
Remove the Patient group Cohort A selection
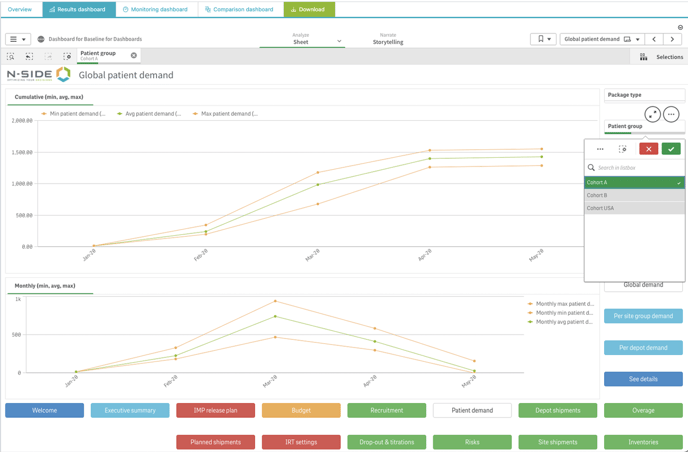coord(134,56)
